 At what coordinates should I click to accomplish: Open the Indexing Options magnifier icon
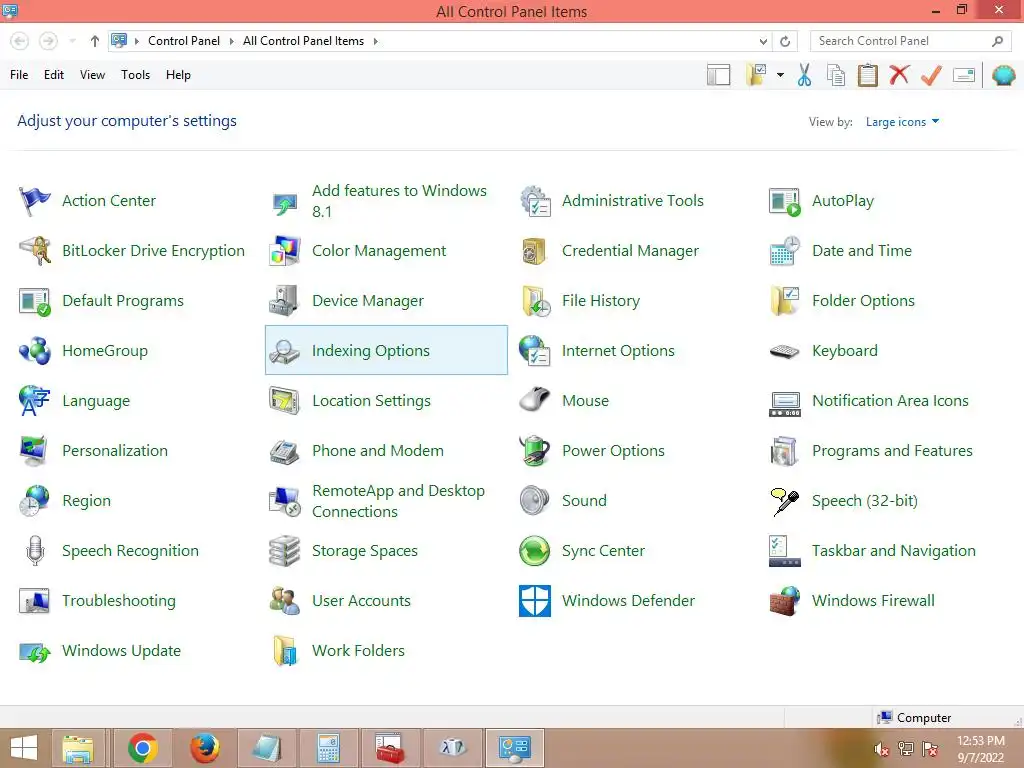[284, 351]
